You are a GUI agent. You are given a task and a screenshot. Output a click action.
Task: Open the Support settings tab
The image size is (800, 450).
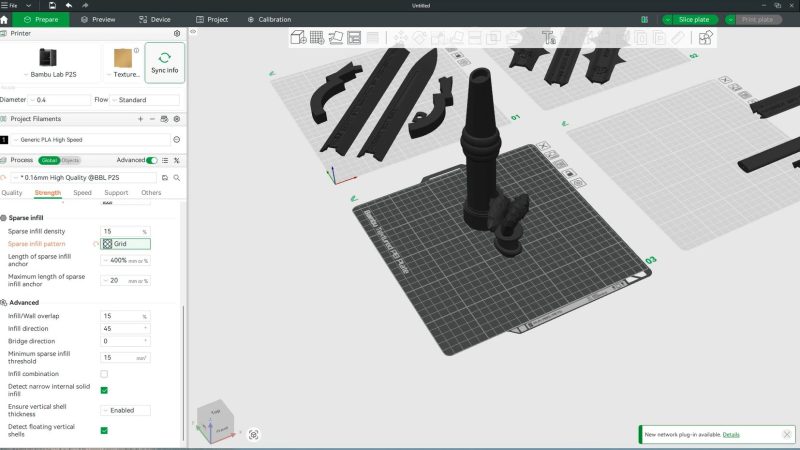(x=116, y=193)
